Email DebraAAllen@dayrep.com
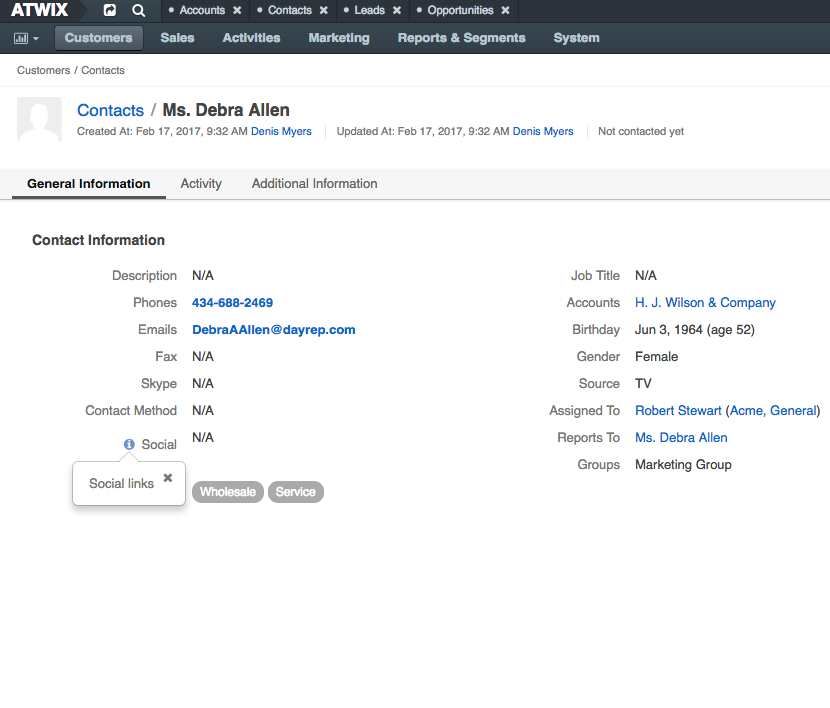This screenshot has width=830, height=708. tap(274, 330)
